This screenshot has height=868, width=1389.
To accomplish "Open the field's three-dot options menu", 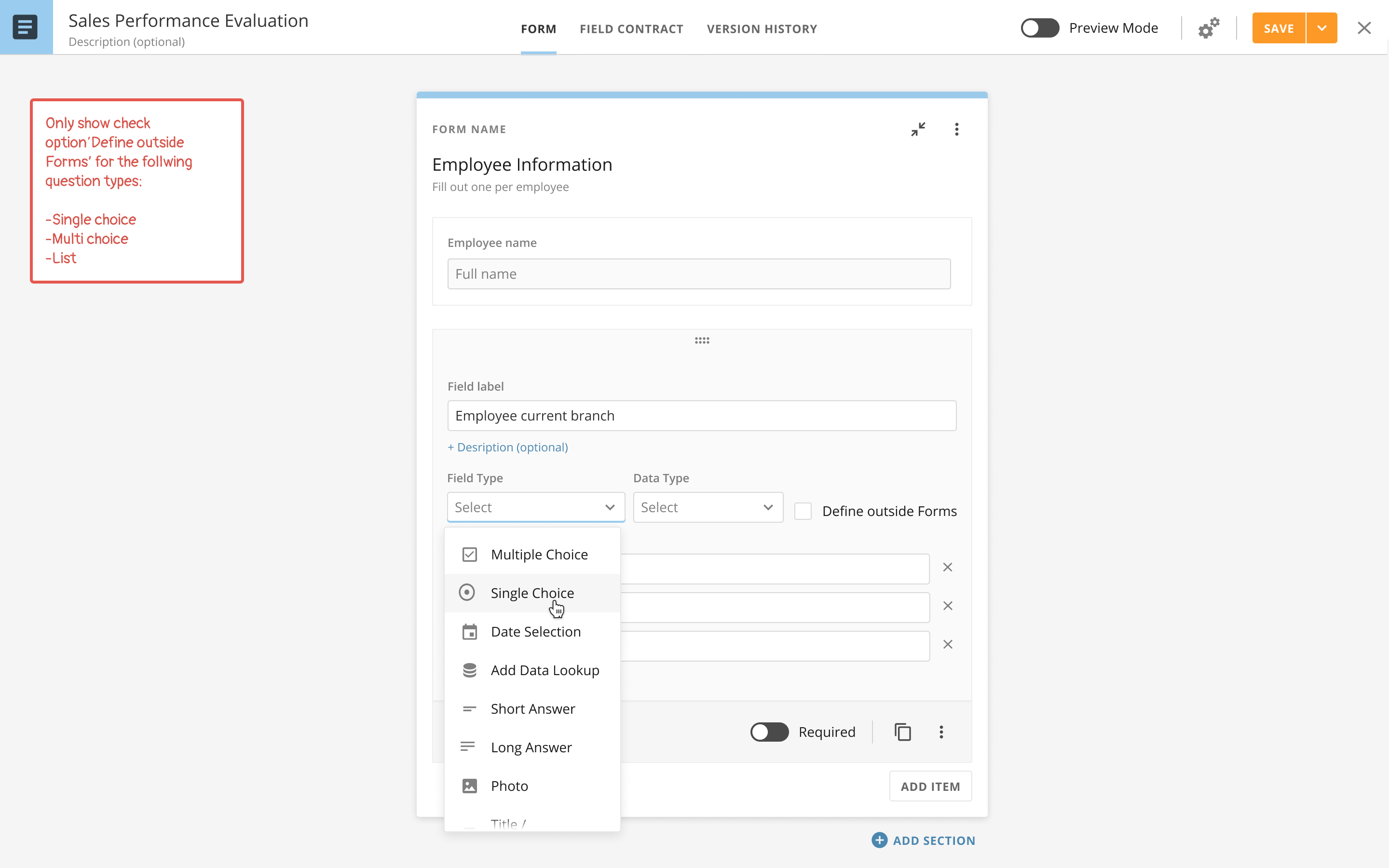I will [x=941, y=732].
